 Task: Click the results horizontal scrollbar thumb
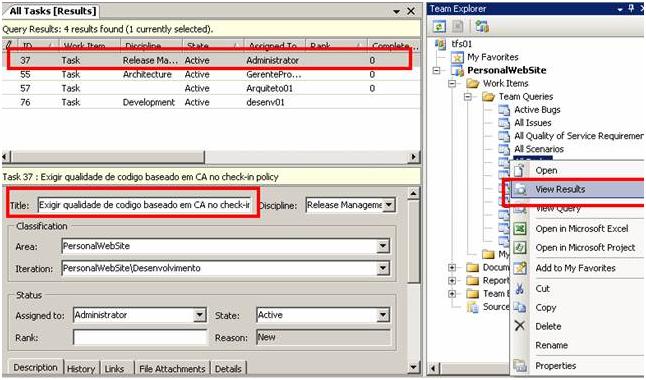[108, 157]
